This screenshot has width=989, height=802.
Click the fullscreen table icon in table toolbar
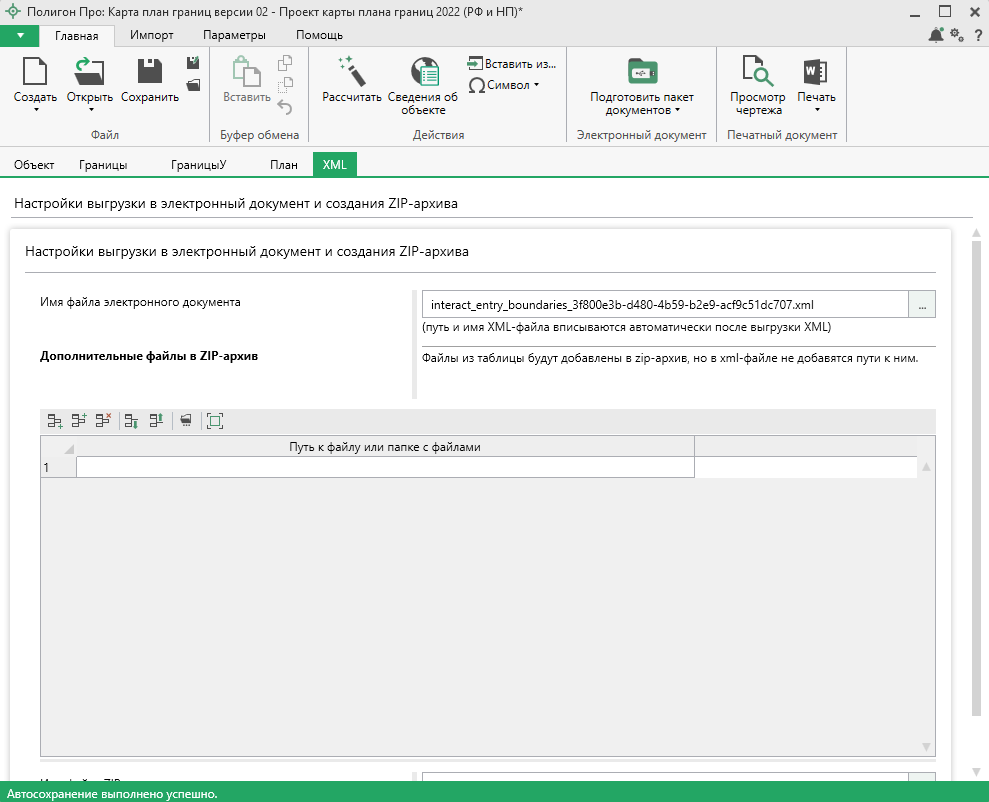coord(214,421)
